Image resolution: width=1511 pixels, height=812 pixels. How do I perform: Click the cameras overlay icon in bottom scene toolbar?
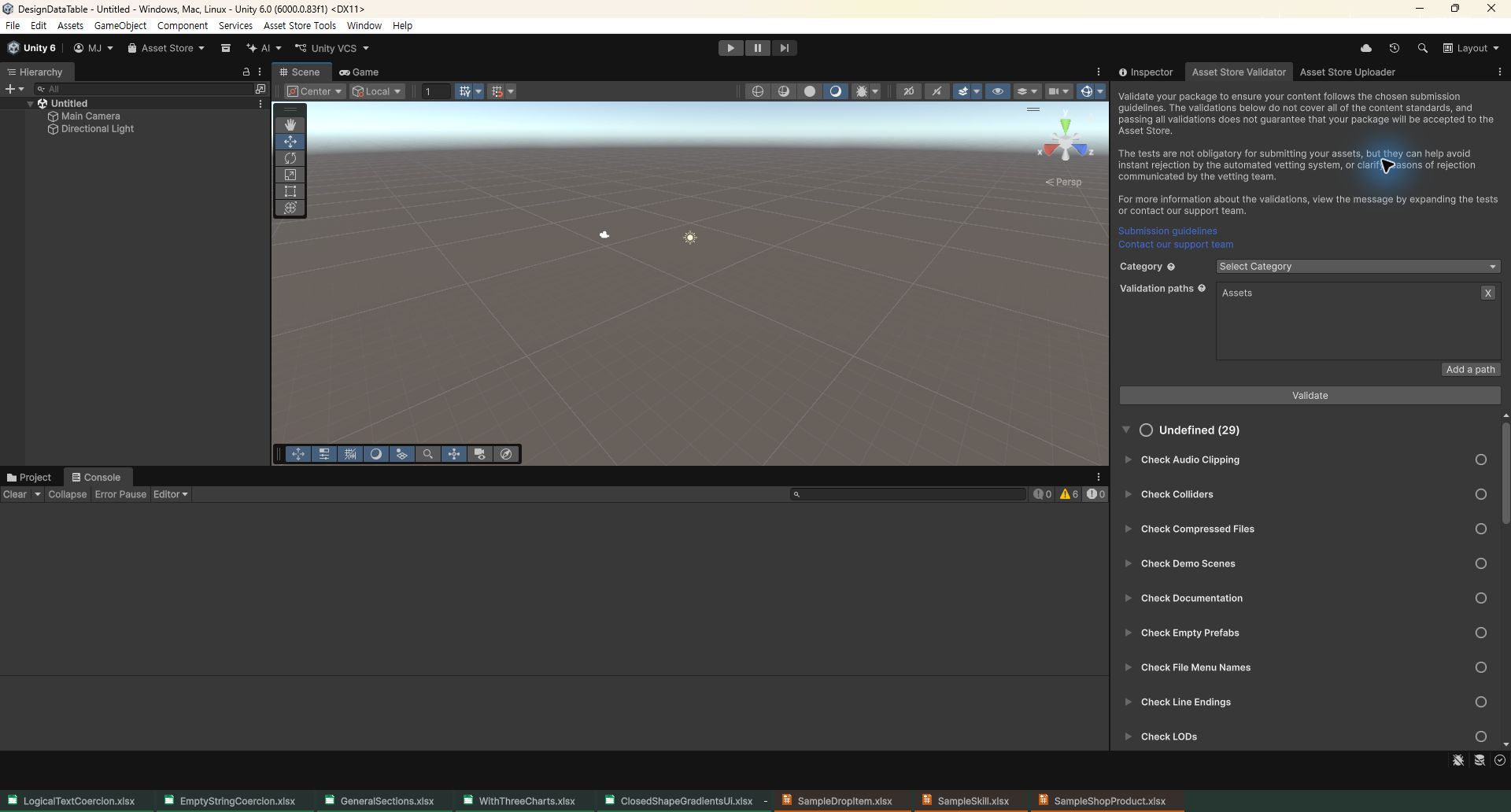[480, 454]
